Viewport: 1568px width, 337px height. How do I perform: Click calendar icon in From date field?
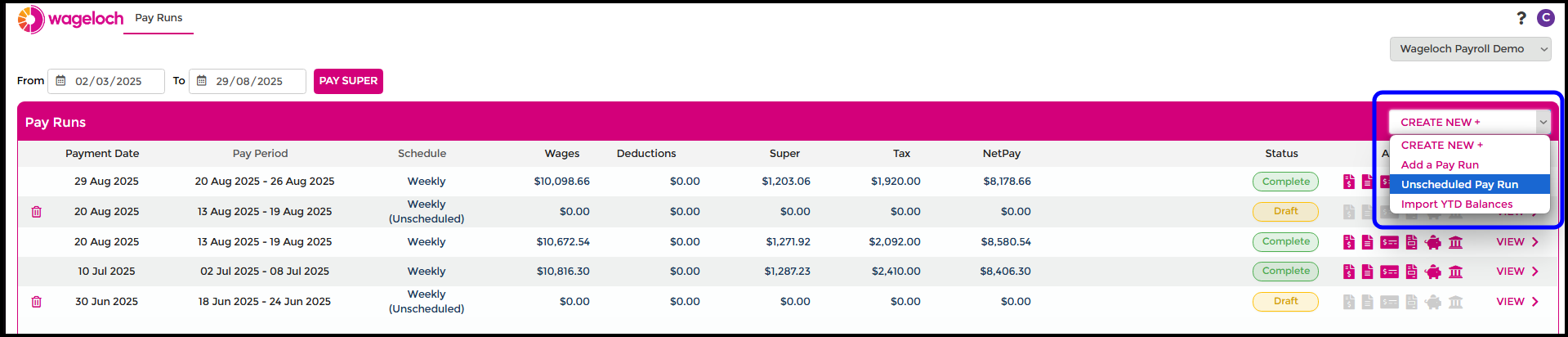pos(60,81)
